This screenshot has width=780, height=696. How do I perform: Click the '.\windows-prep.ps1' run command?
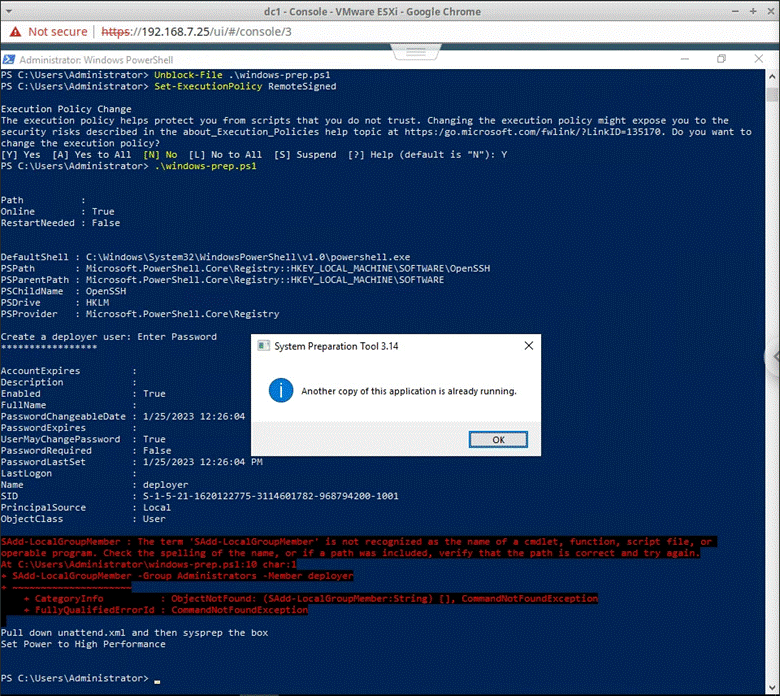pyautogui.click(x=205, y=166)
